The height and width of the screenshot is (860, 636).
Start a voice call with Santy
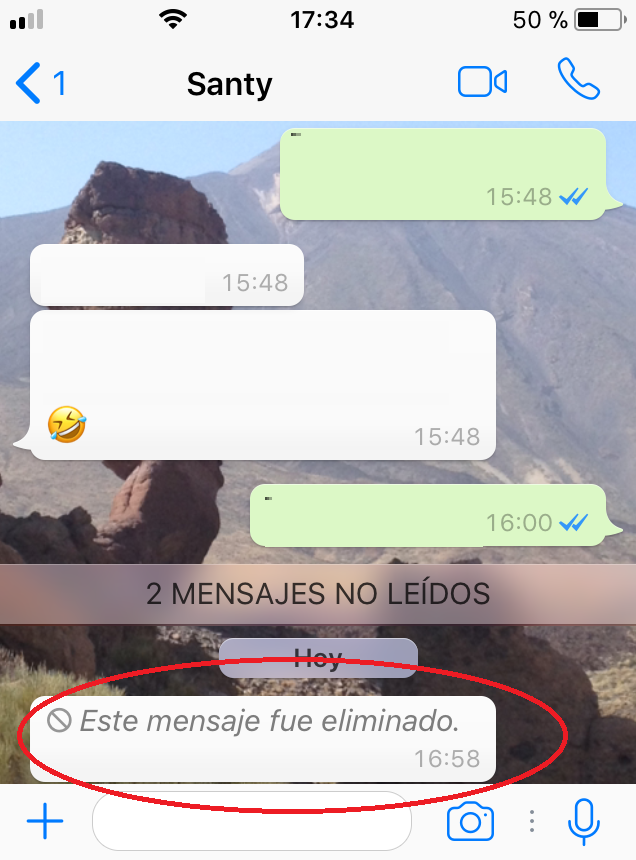tap(578, 80)
